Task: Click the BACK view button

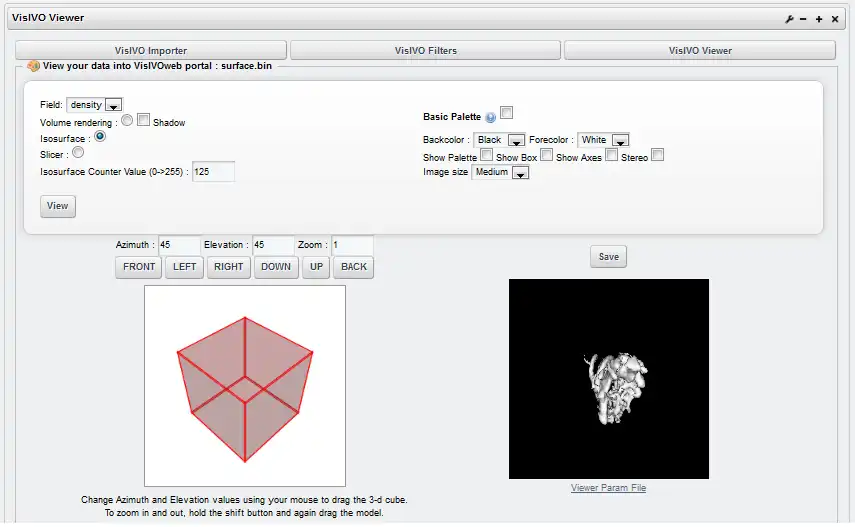Action: [x=354, y=267]
